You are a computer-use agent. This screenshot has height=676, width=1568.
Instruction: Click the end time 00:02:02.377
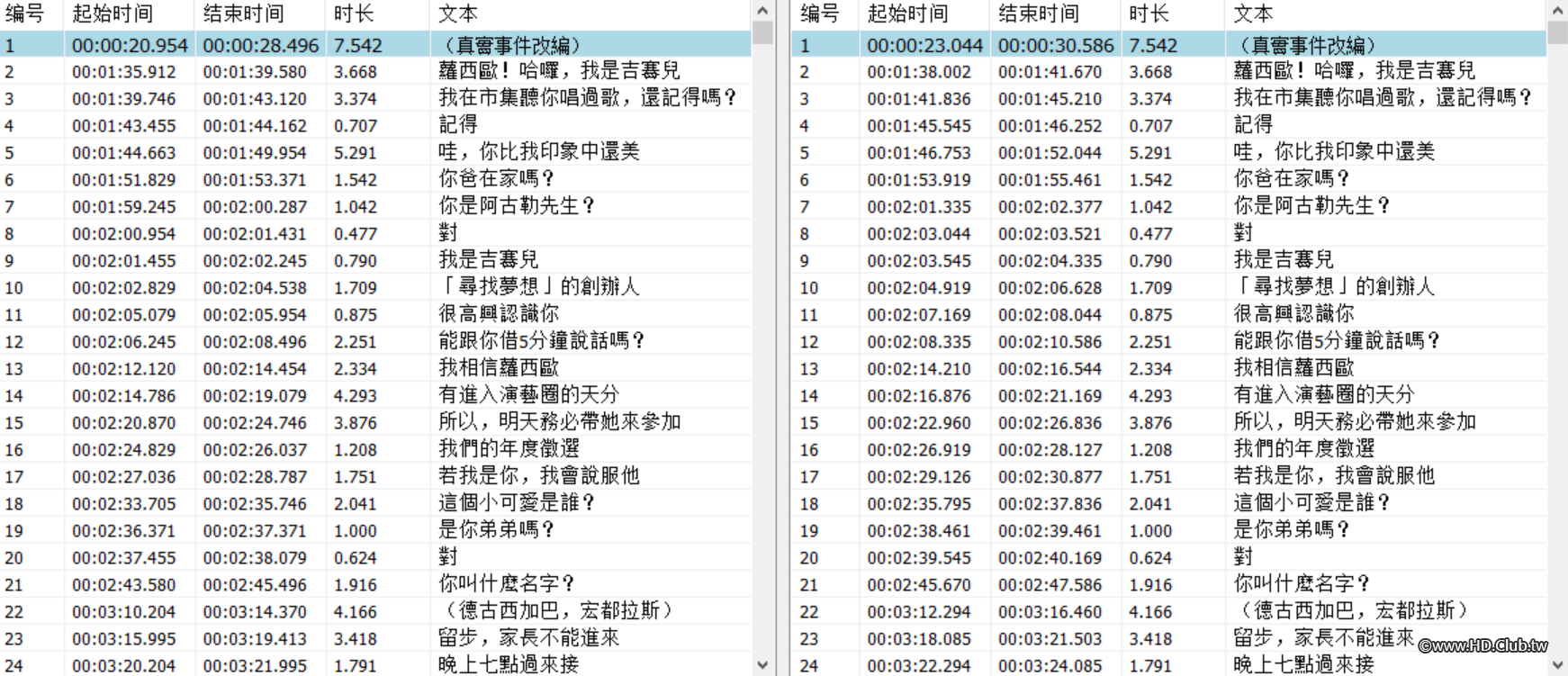[x=1050, y=207]
